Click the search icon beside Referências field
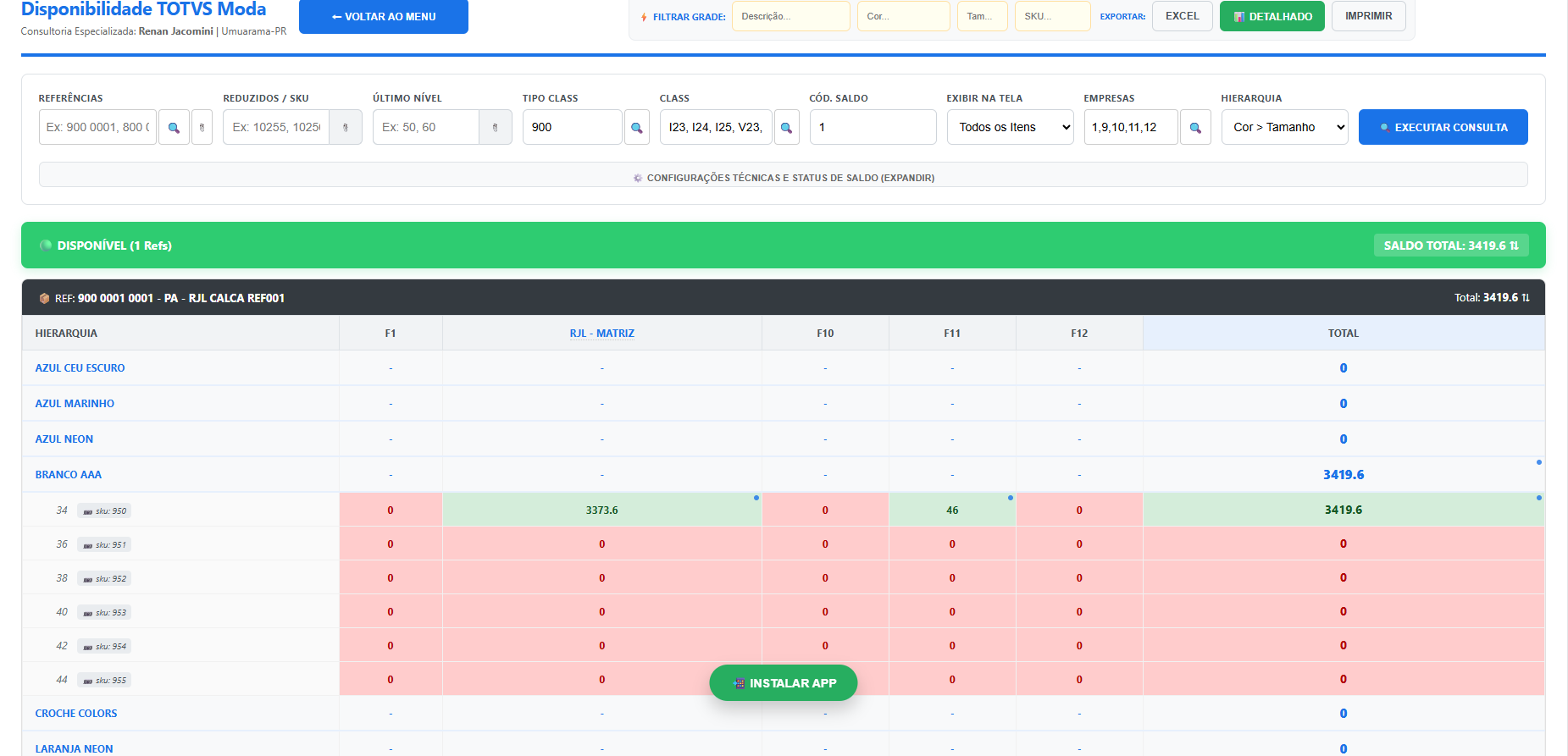 (x=174, y=127)
